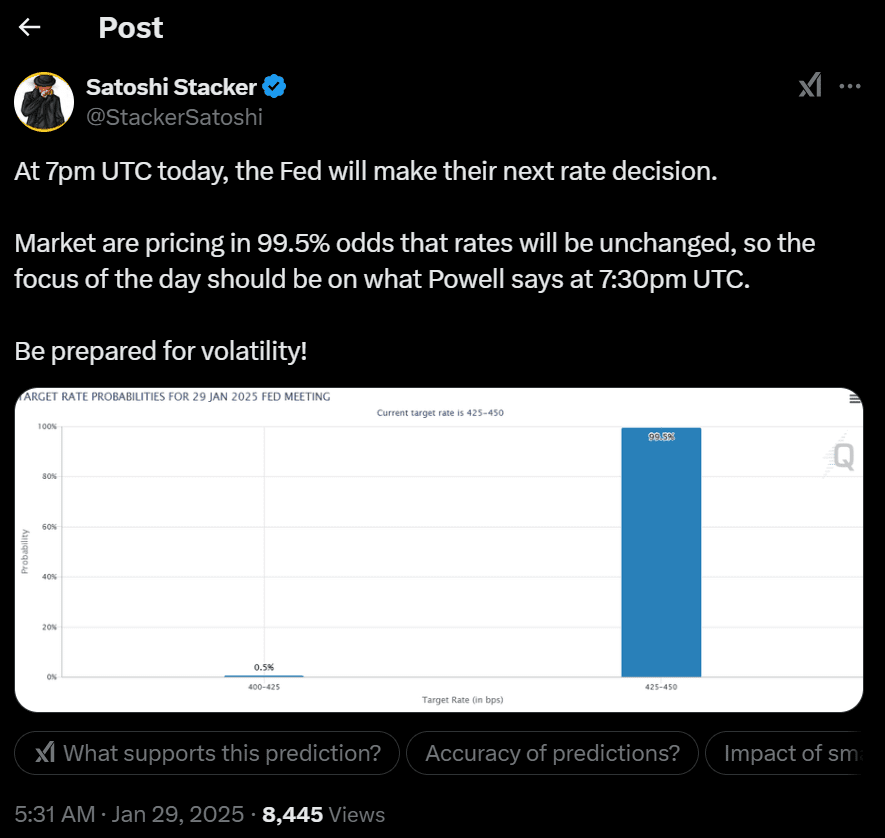Click the partially visible 'Impact of sm...' suggestion
Viewport: 885px width, 838px height.
(x=800, y=752)
